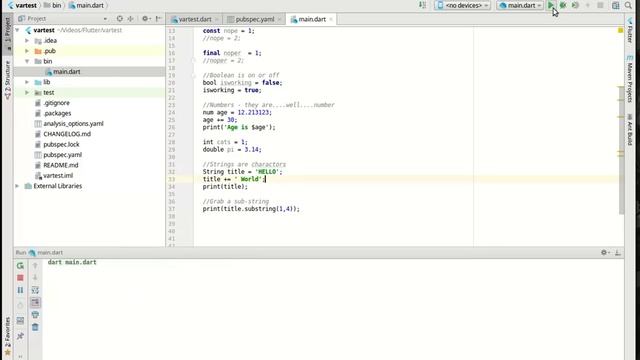Switch to pubspec.yaml editor tab
The width and height of the screenshot is (640, 360).
pyautogui.click(x=254, y=19)
